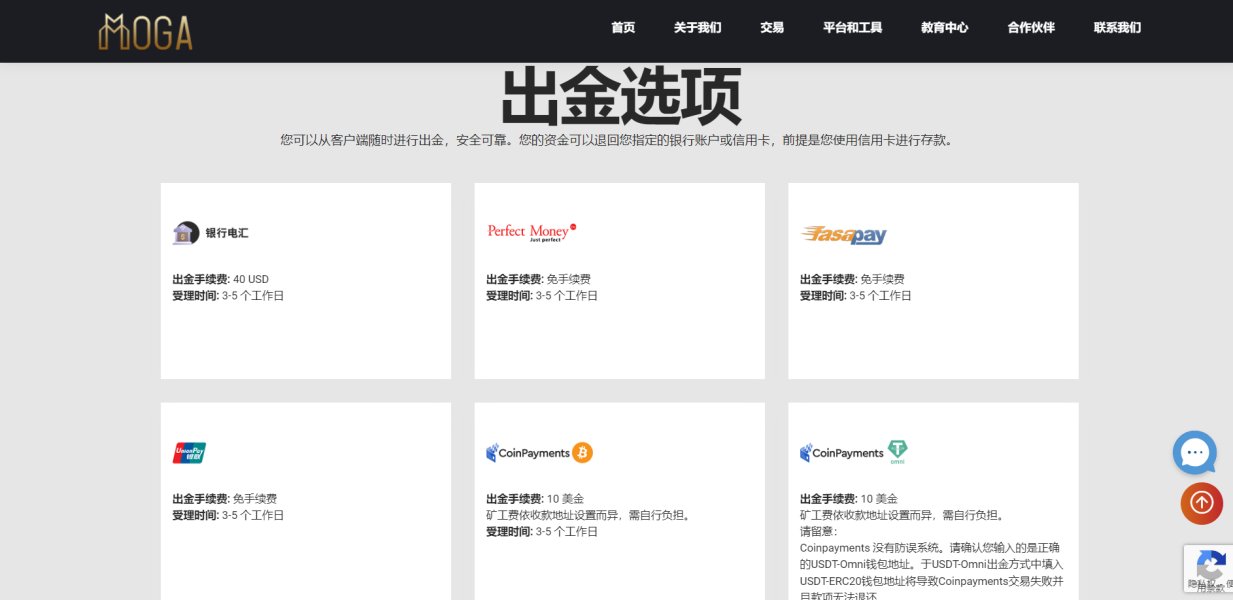Click the bank wire transfer icon
Image resolution: width=1233 pixels, height=600 pixels.
coord(185,233)
